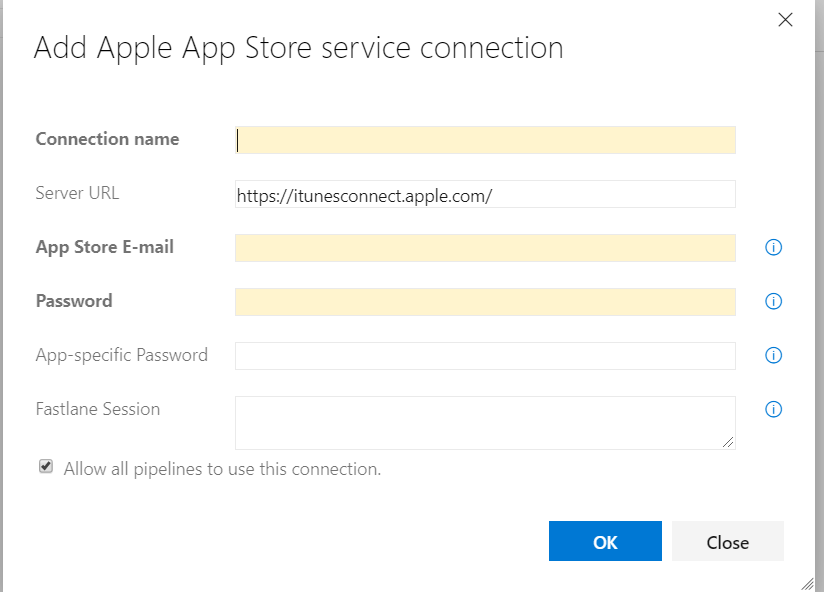Grab the Fastlane Session textarea resize handle
Image resolution: width=824 pixels, height=592 pixels.
click(x=728, y=442)
